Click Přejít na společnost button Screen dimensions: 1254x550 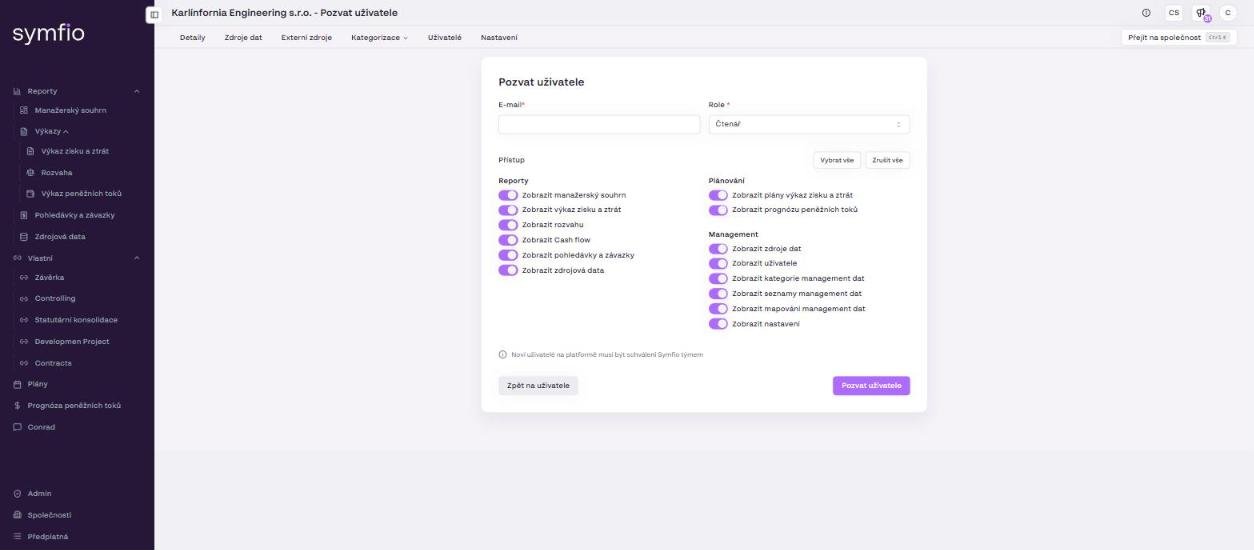point(1179,37)
